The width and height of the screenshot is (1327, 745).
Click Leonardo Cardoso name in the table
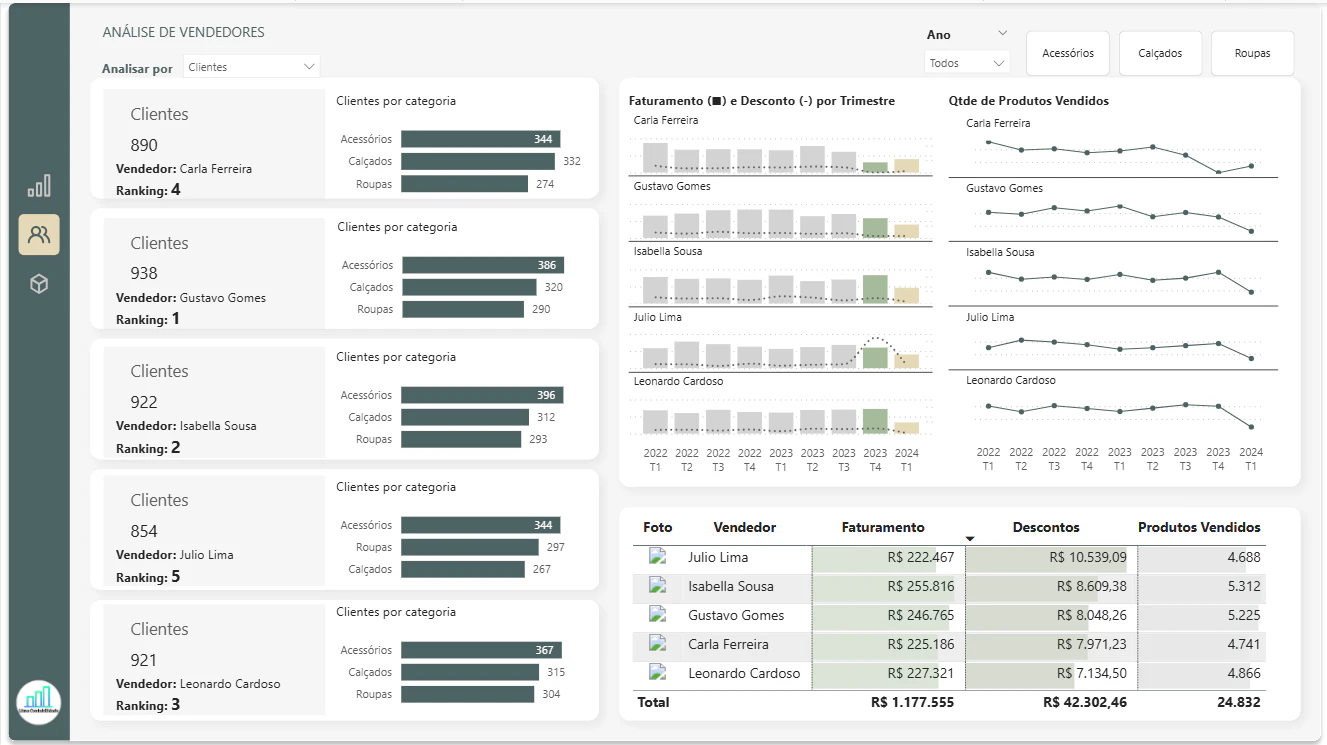744,673
